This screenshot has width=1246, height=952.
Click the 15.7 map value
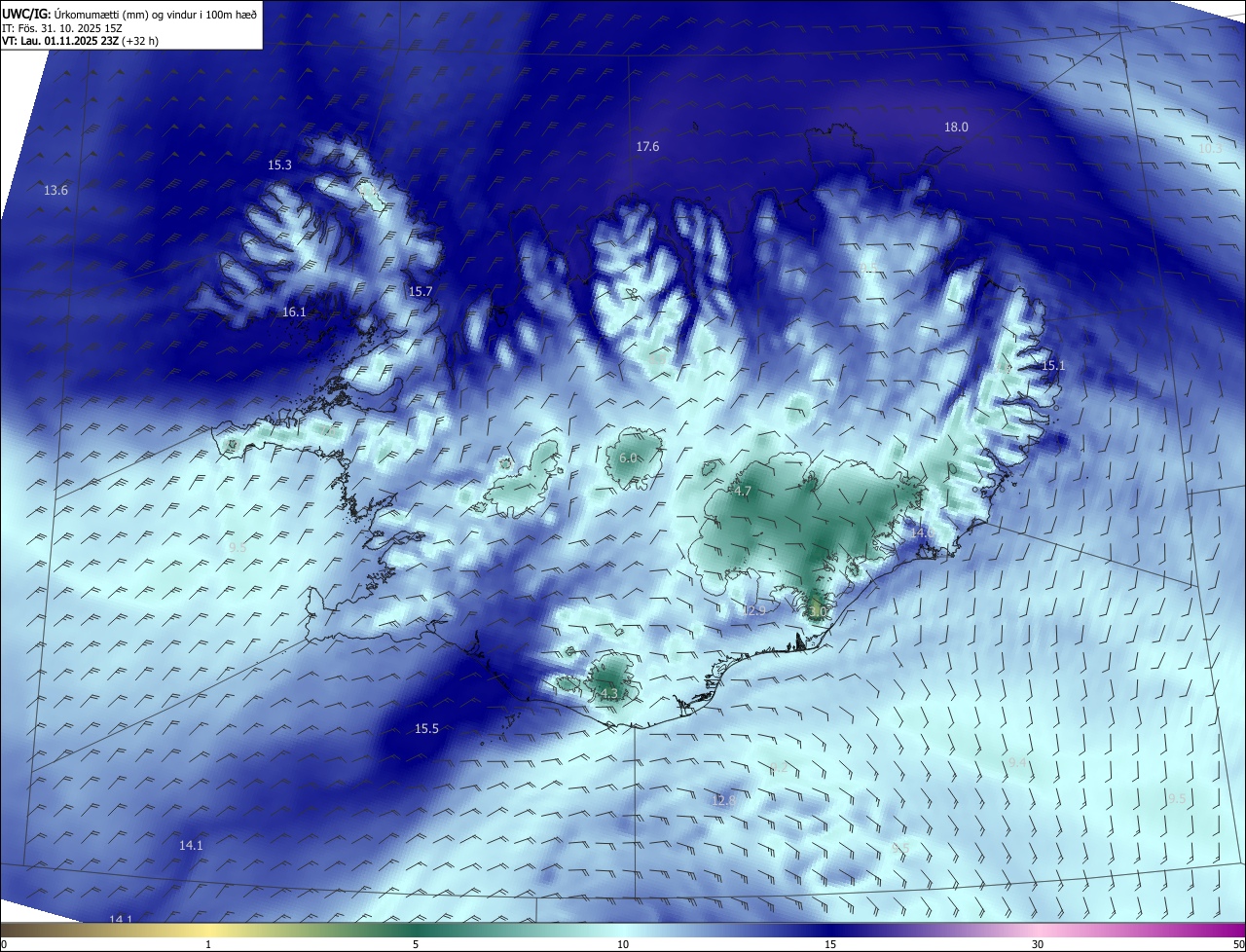tap(421, 291)
